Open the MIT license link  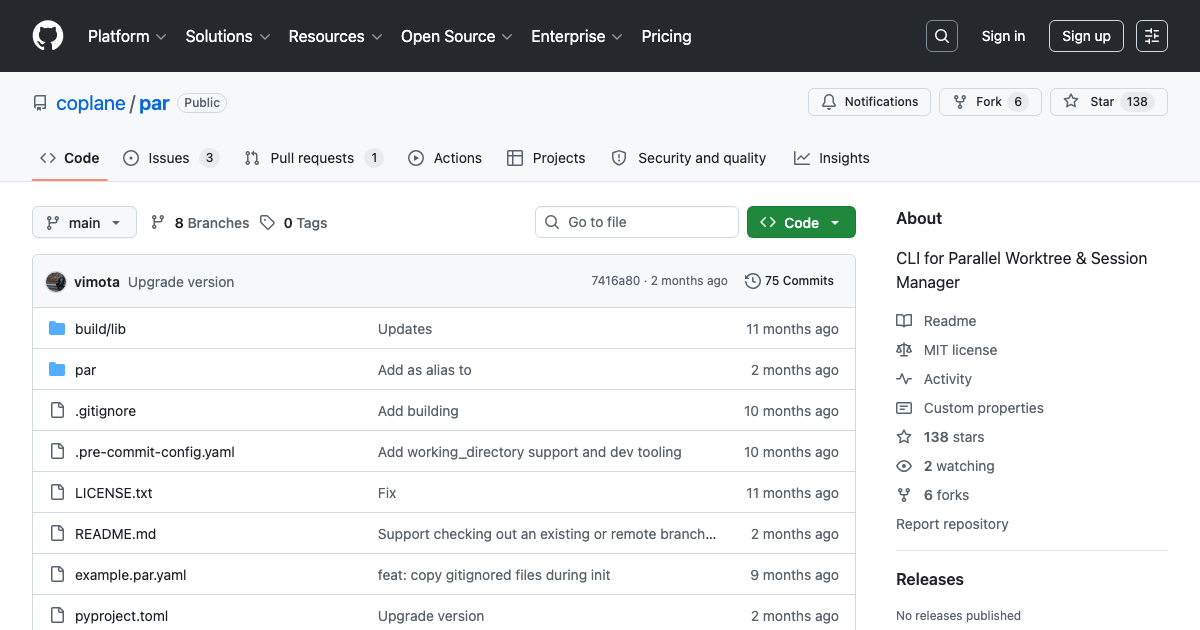tap(946, 350)
